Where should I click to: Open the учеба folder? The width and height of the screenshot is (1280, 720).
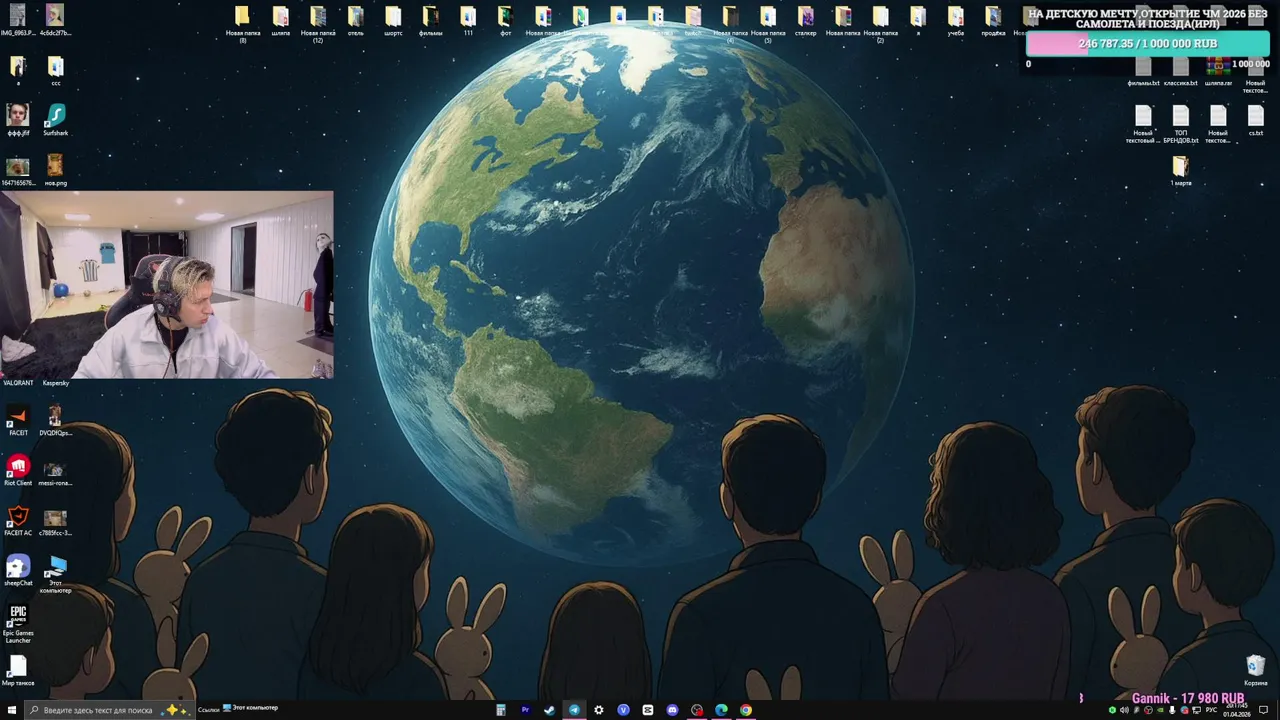coord(956,21)
